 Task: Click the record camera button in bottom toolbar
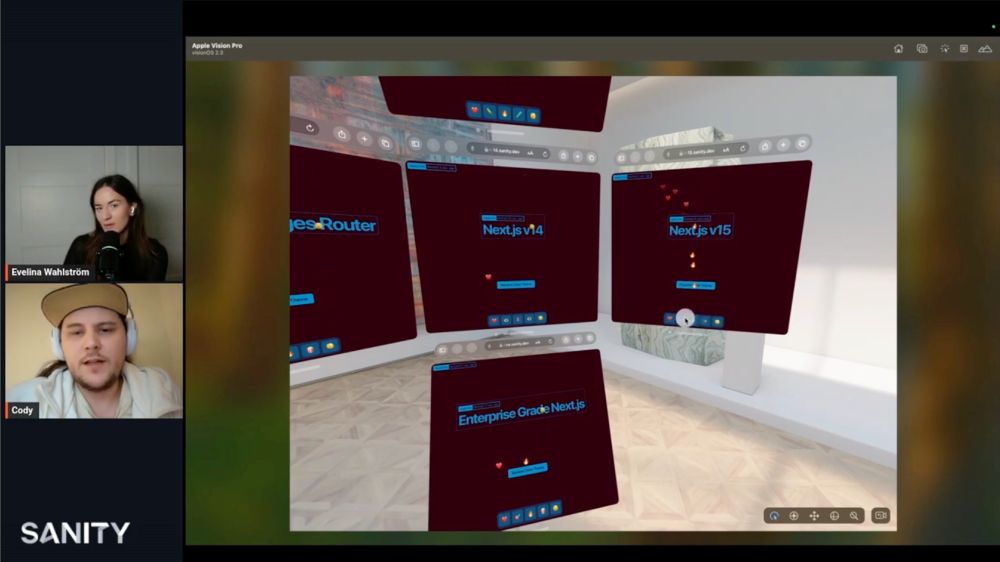(881, 515)
